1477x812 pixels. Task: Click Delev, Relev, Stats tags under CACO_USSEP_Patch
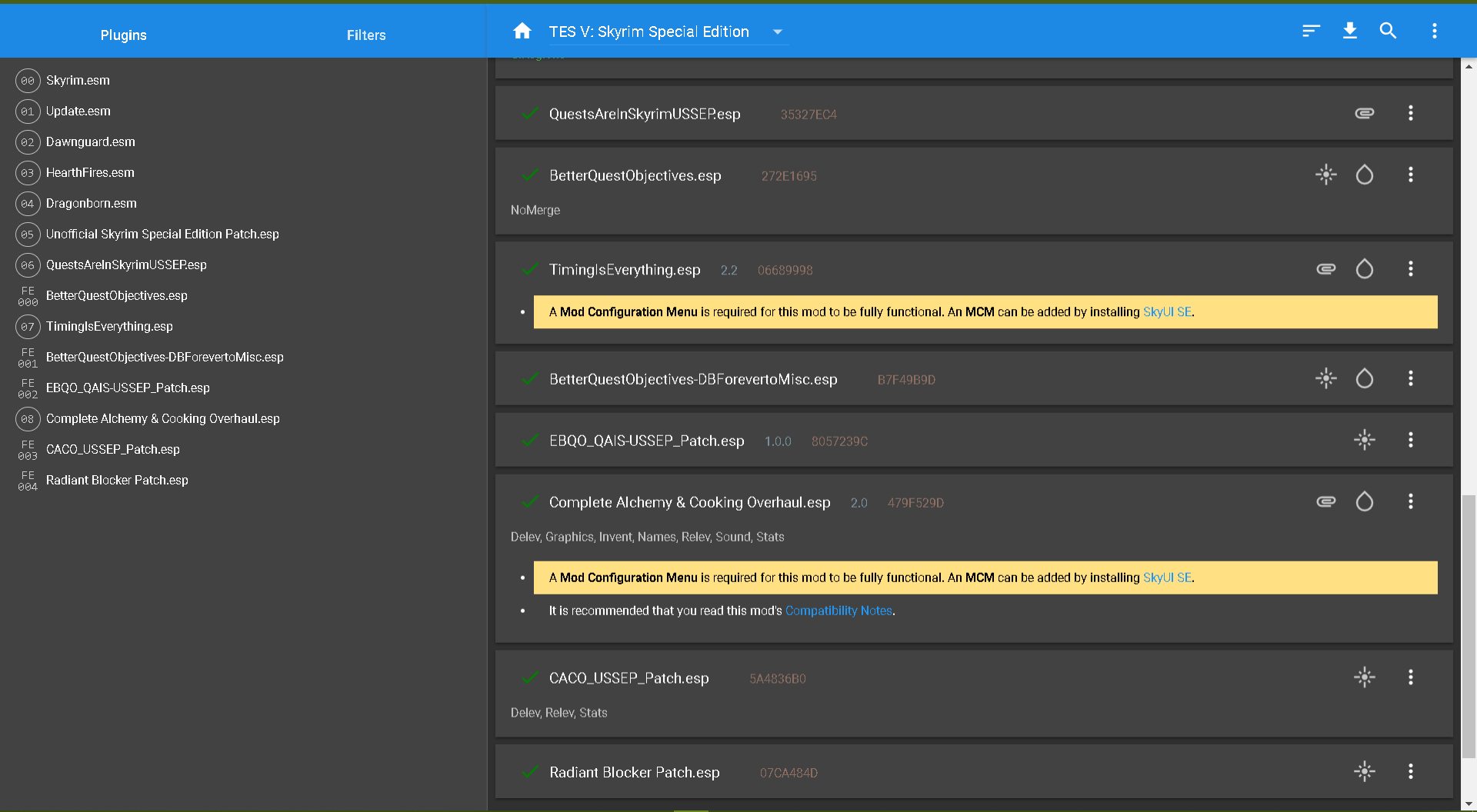559,713
